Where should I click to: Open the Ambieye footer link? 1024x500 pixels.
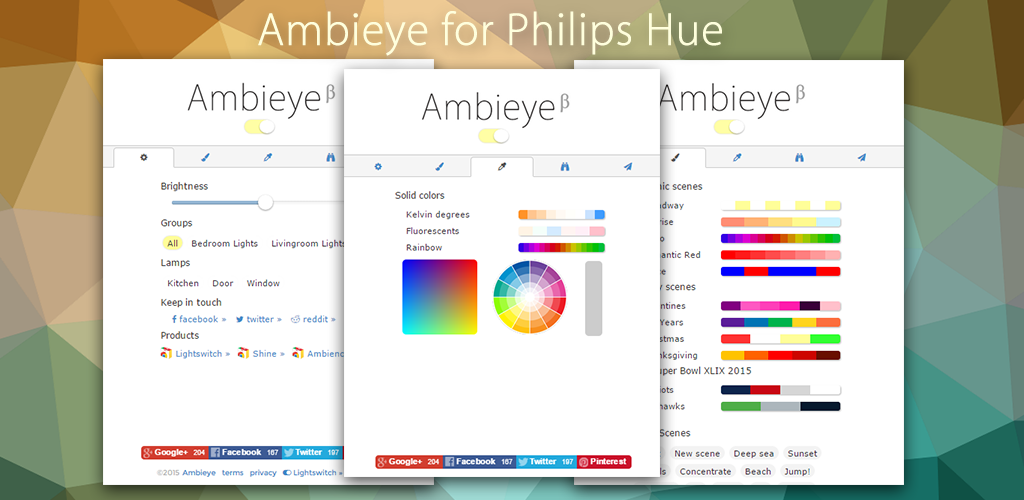pos(199,473)
